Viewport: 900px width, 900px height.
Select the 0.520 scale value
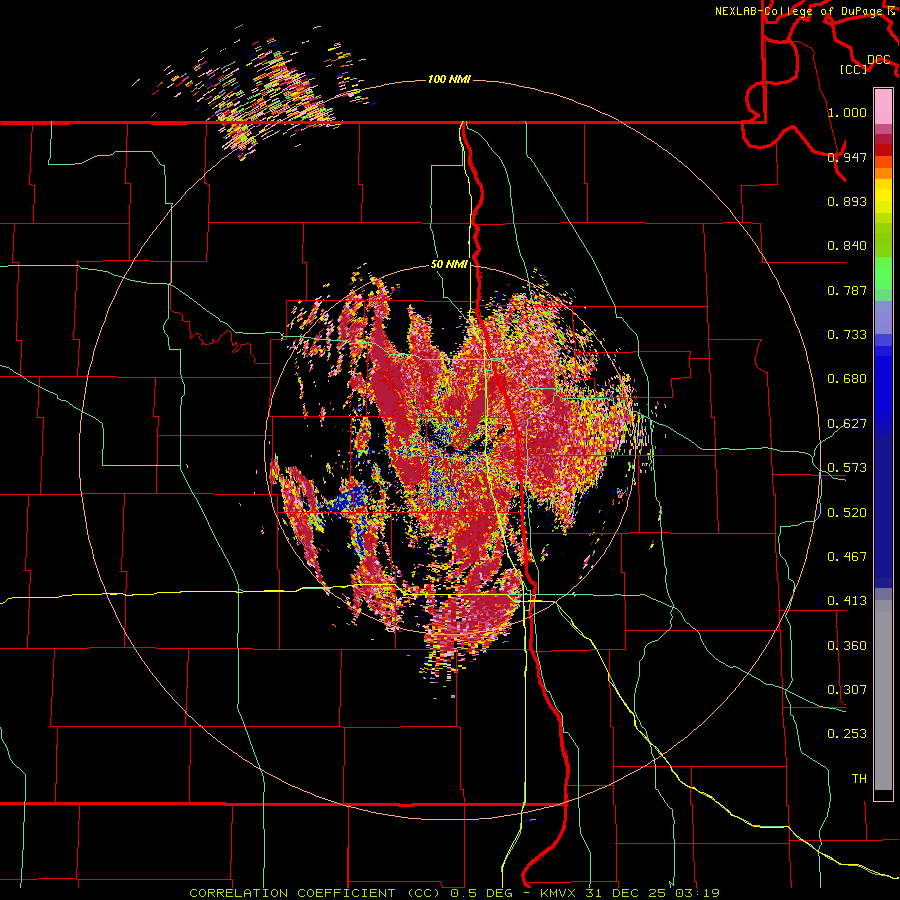tap(847, 513)
